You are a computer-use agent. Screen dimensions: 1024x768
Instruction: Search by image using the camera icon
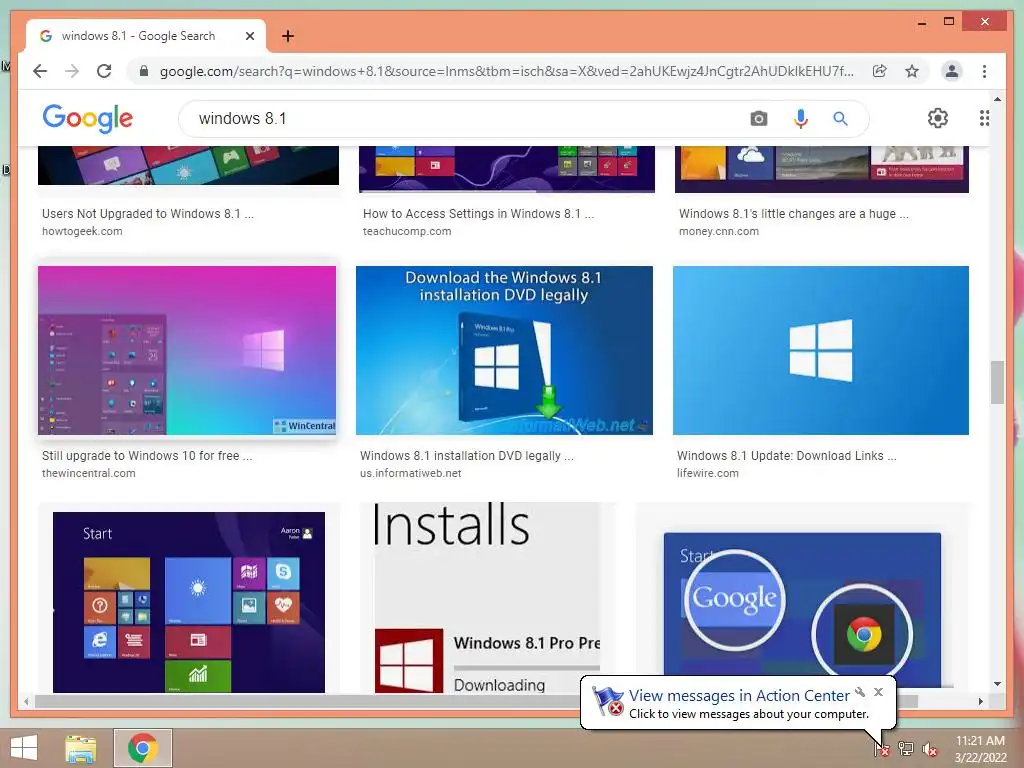pos(758,119)
